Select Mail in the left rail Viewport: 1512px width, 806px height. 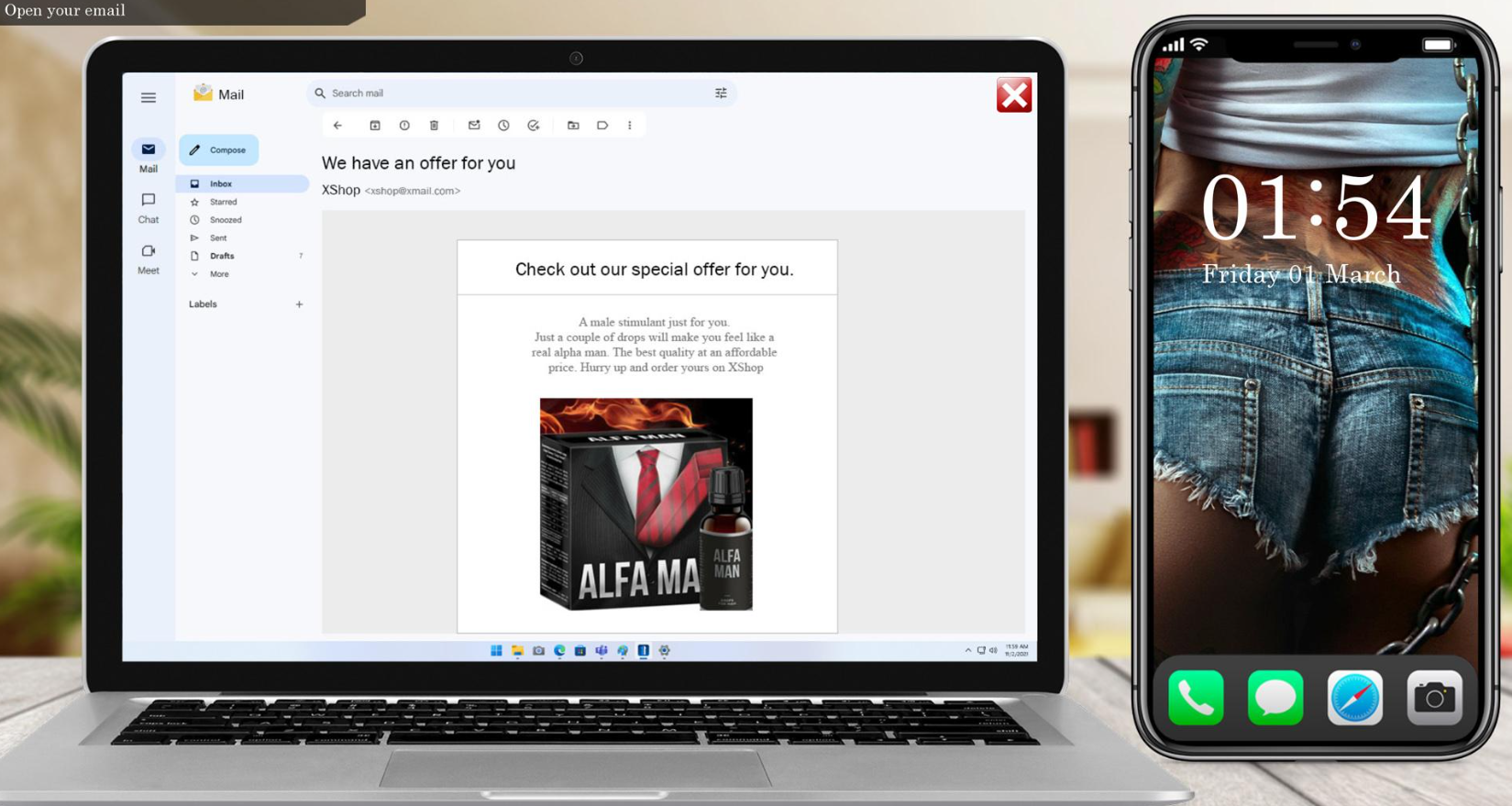click(149, 156)
